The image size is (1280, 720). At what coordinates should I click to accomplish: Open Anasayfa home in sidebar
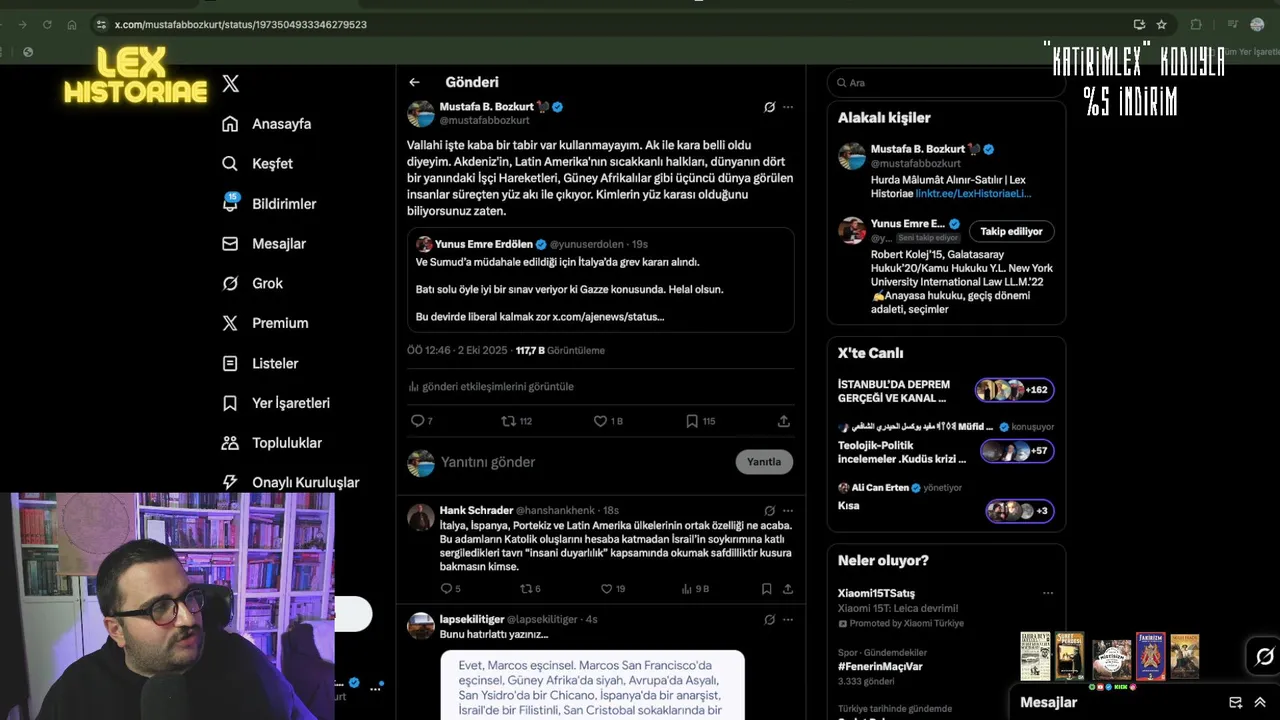267,124
